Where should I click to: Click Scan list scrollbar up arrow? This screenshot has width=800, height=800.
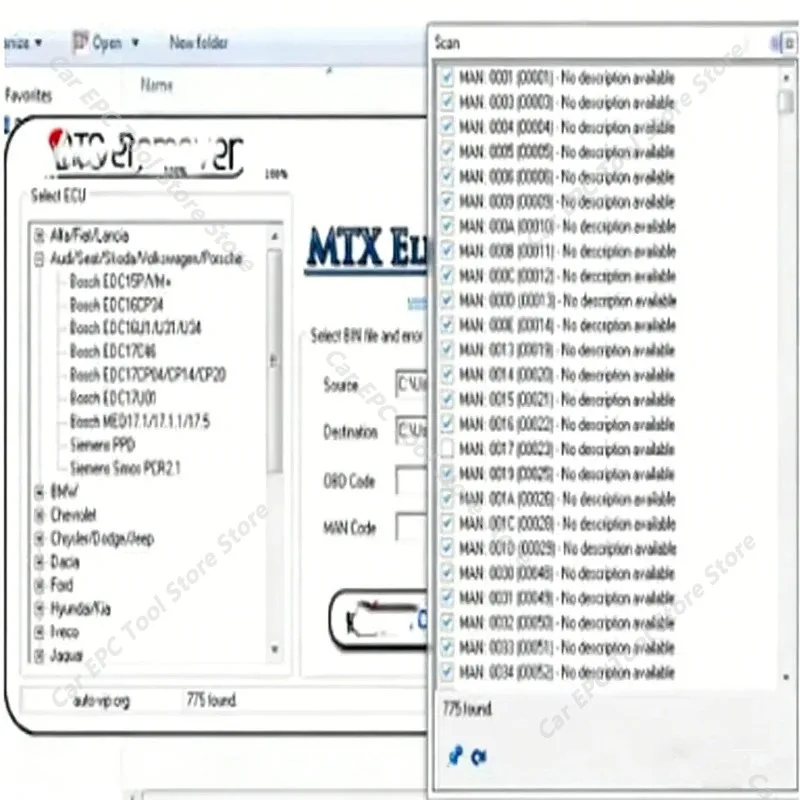coord(786,78)
